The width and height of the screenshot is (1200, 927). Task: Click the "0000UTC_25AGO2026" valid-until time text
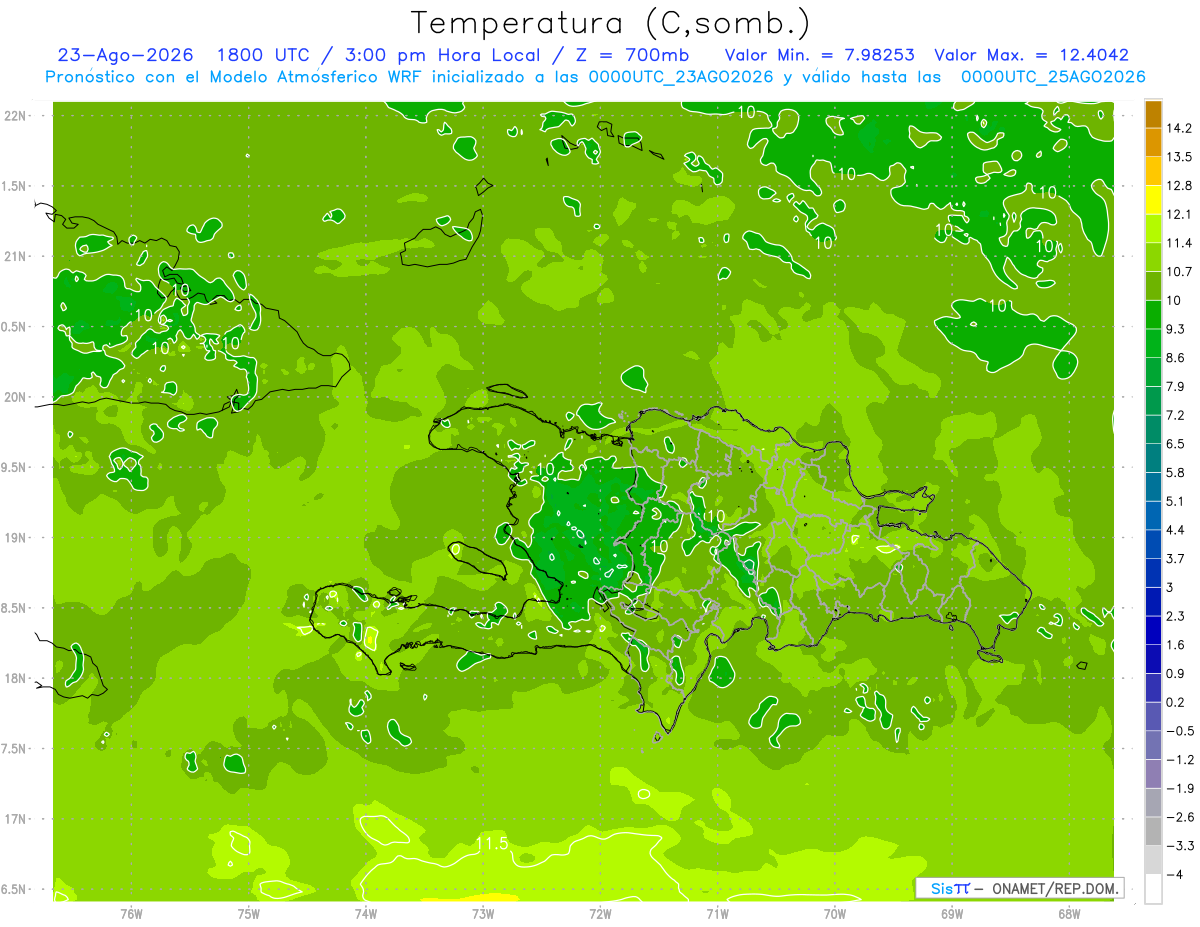[x=1052, y=77]
